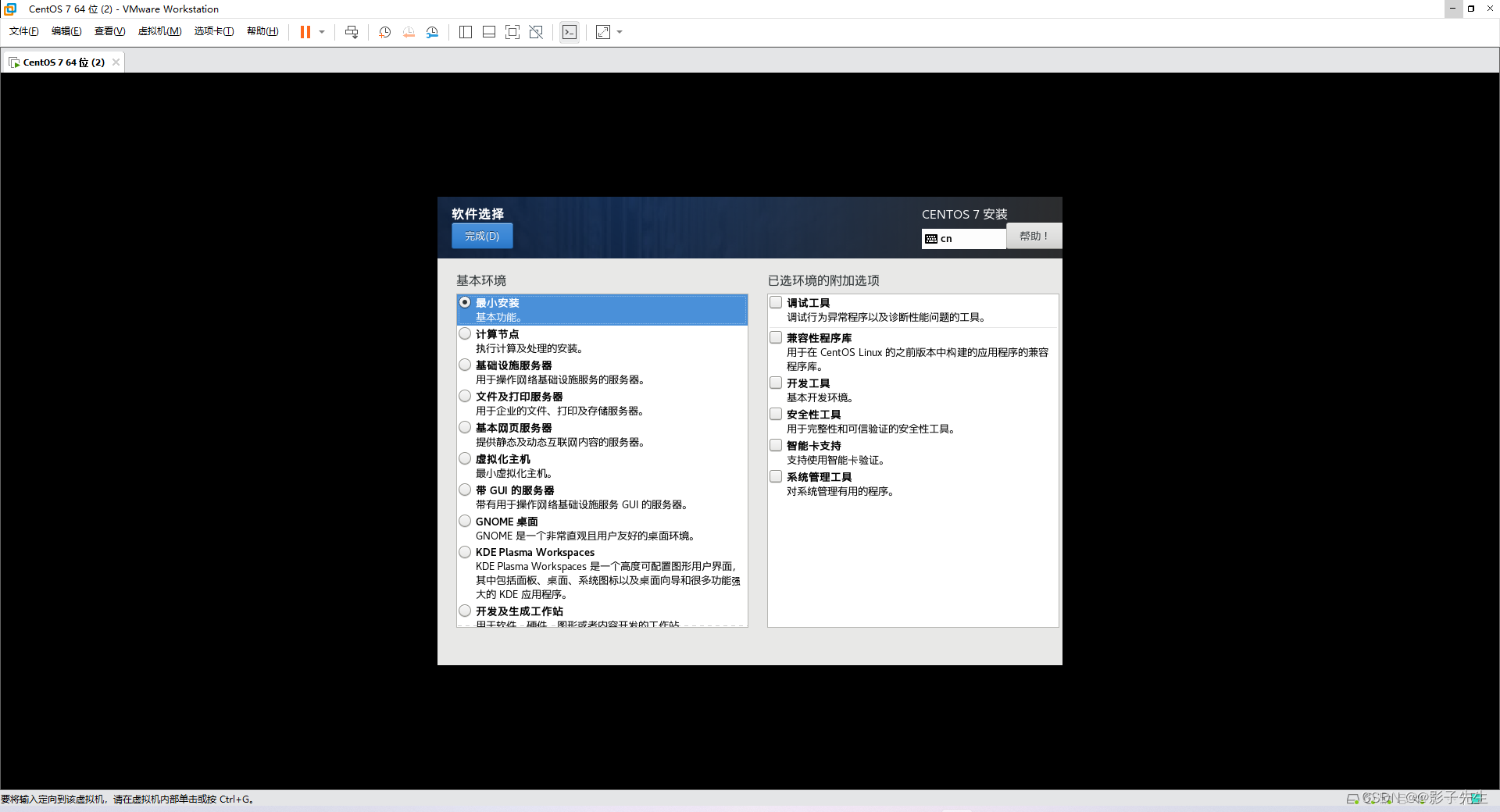Click the CENTOS 7 安装 title text

pyautogui.click(x=964, y=214)
